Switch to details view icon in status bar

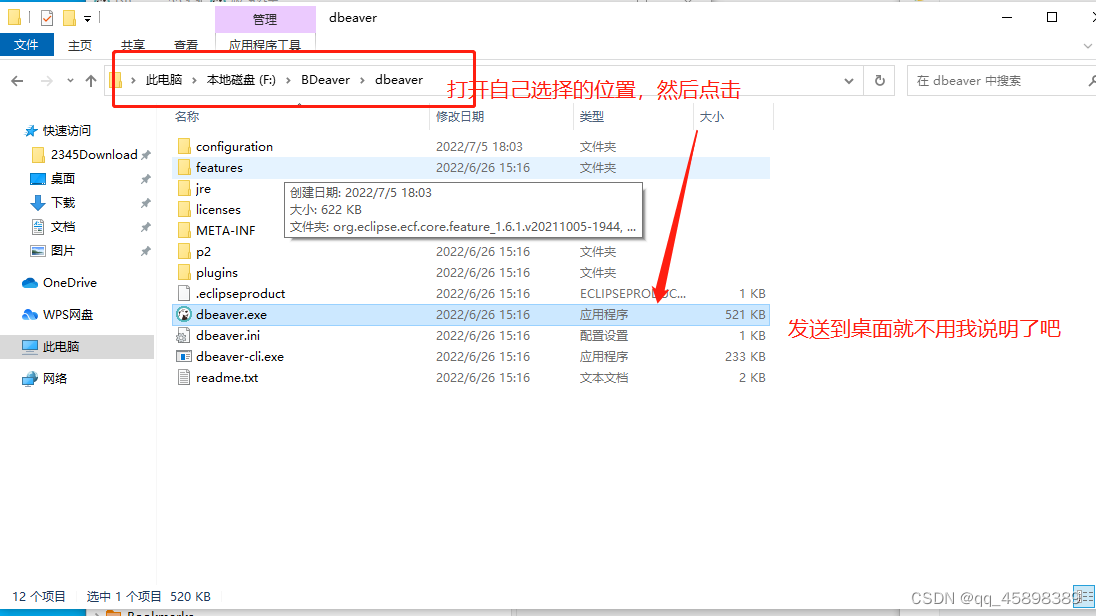[1085, 596]
